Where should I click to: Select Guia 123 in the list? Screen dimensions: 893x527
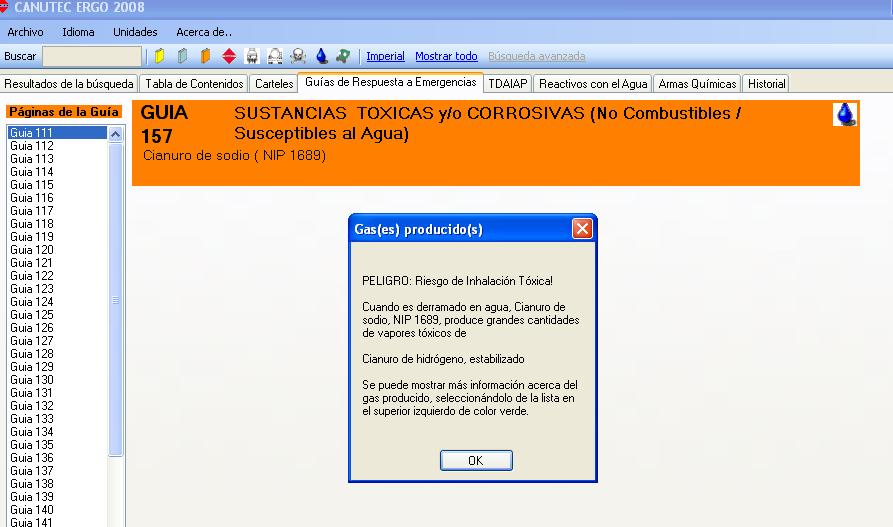(x=57, y=289)
